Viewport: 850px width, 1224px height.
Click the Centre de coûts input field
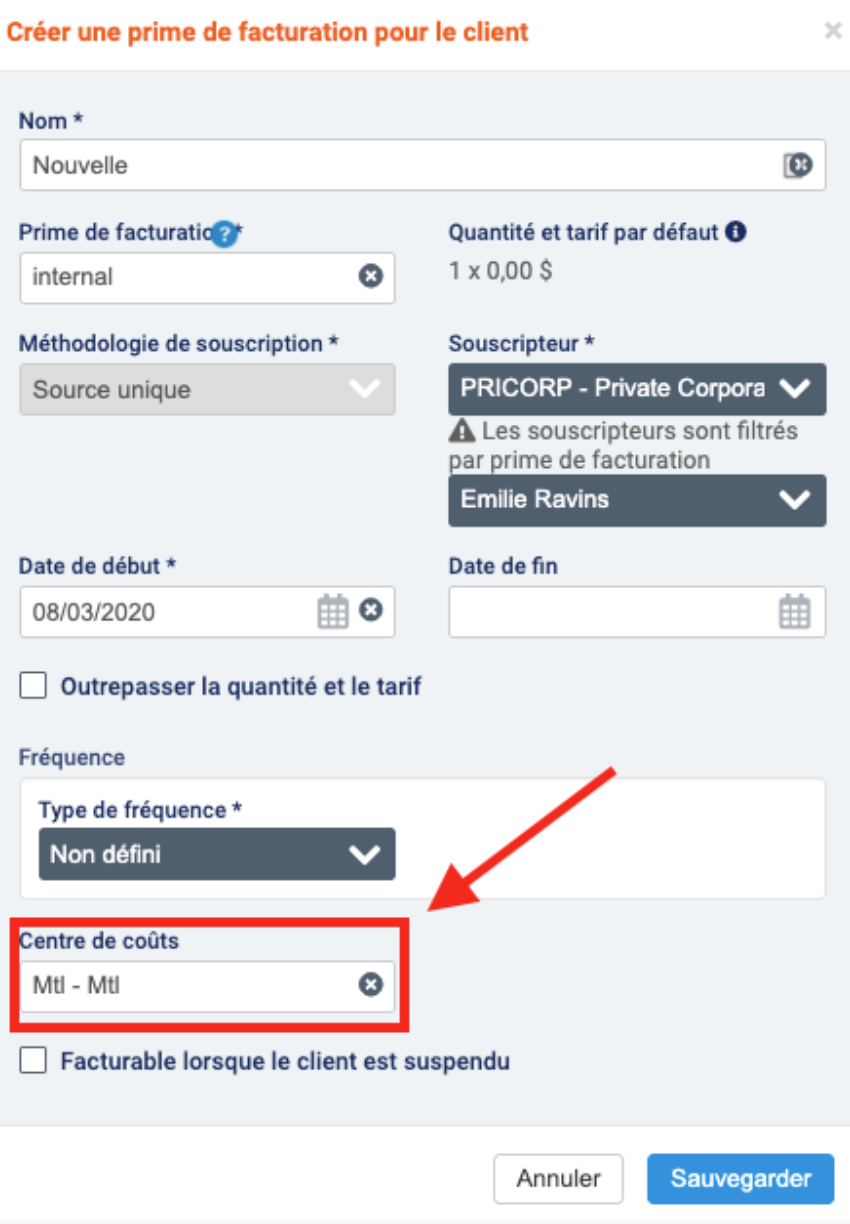(x=207, y=986)
